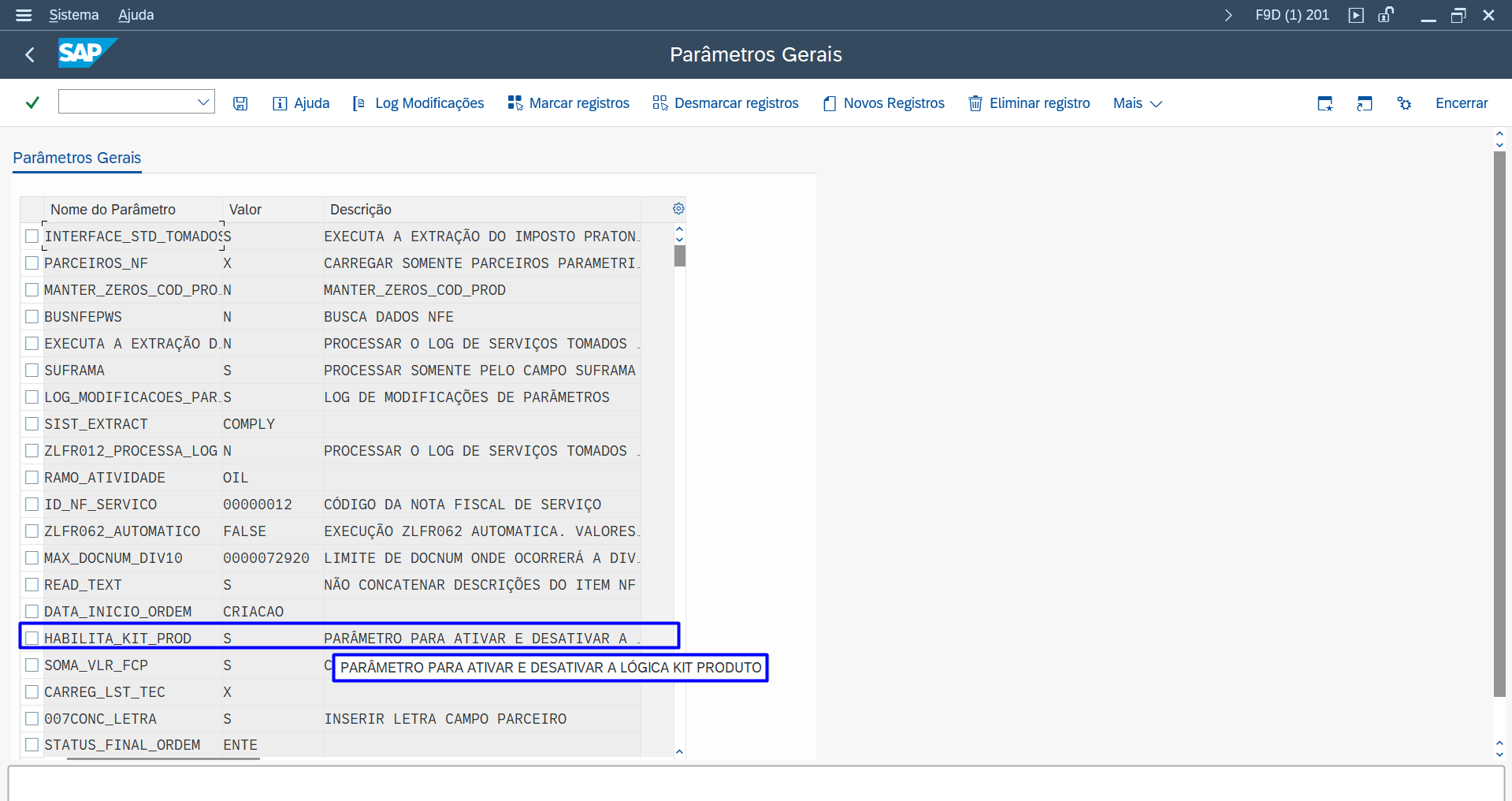Click the table scroll up arrow
This screenshot has width=1512, height=801.
(x=679, y=229)
